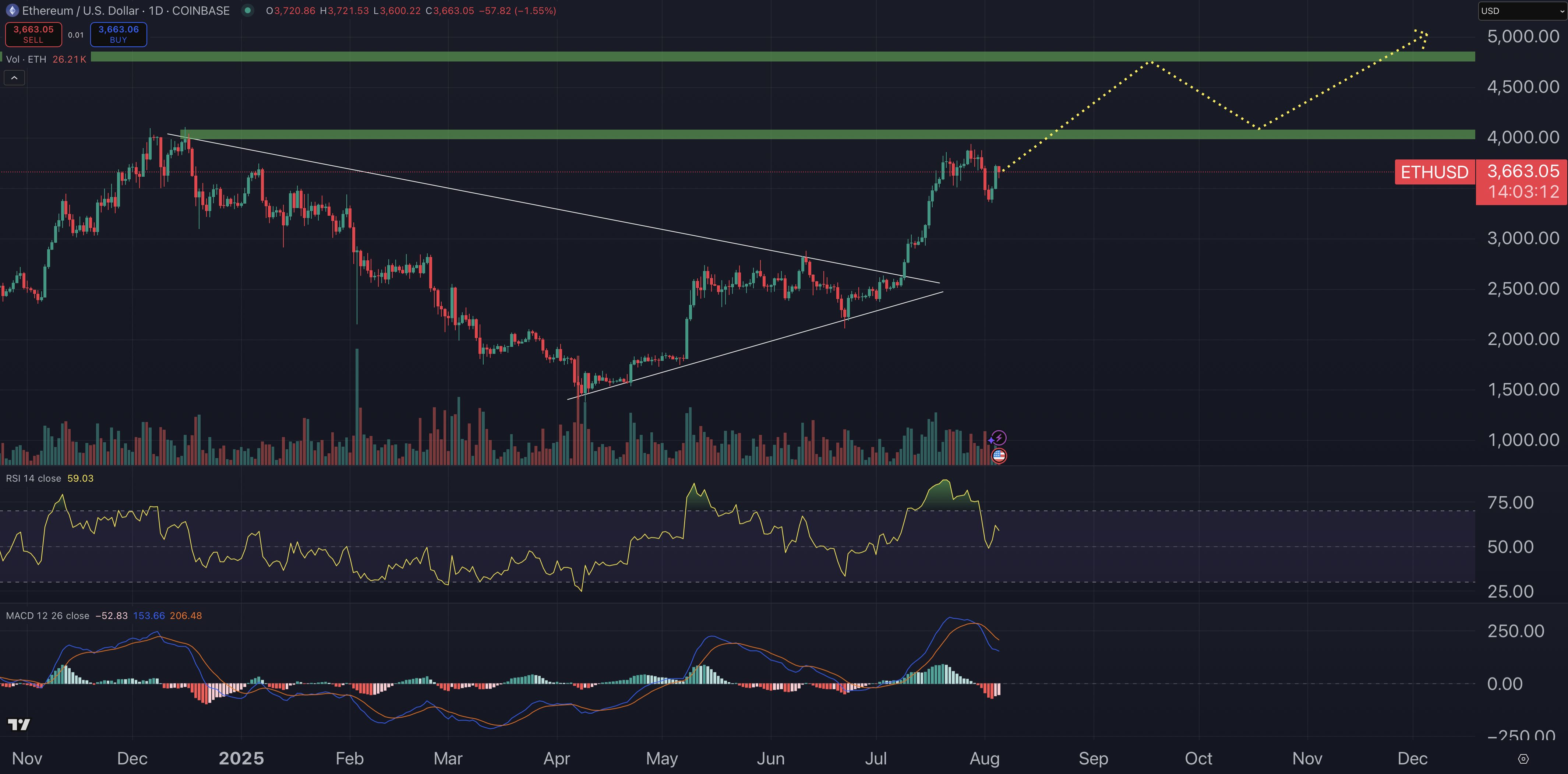Click the RSI axis label 25.00
The image size is (1568, 774).
click(x=1510, y=591)
